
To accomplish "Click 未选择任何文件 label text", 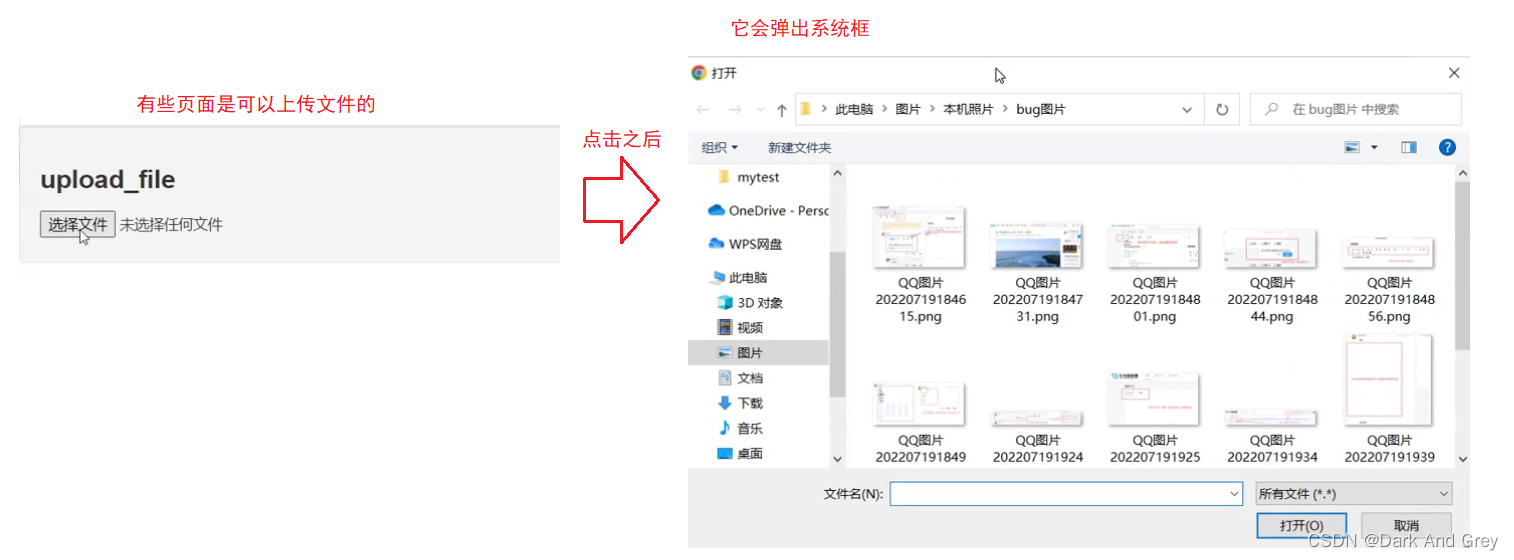I will (171, 225).
